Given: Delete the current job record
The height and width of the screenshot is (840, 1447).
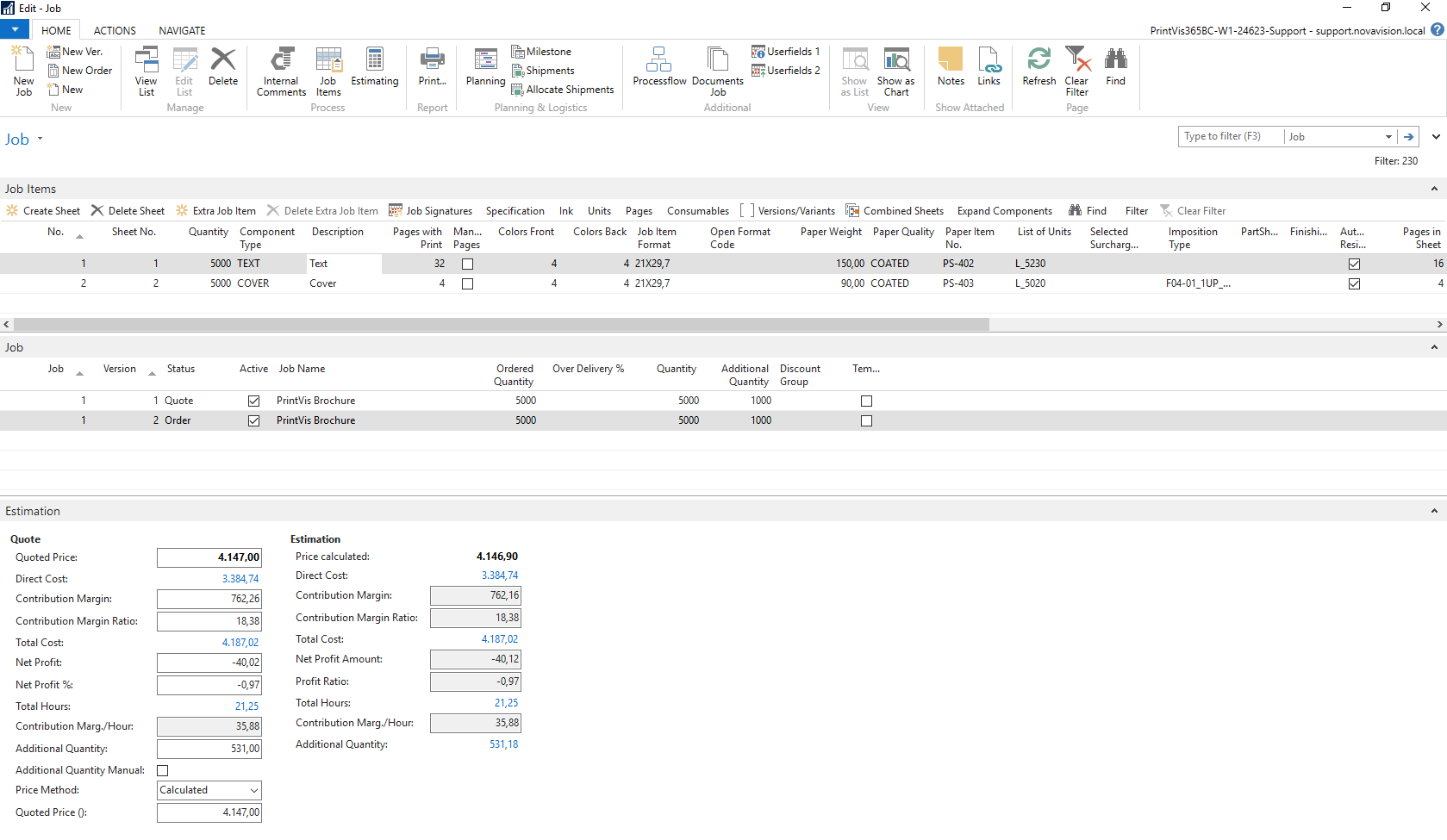Looking at the screenshot, I should pyautogui.click(x=223, y=67).
